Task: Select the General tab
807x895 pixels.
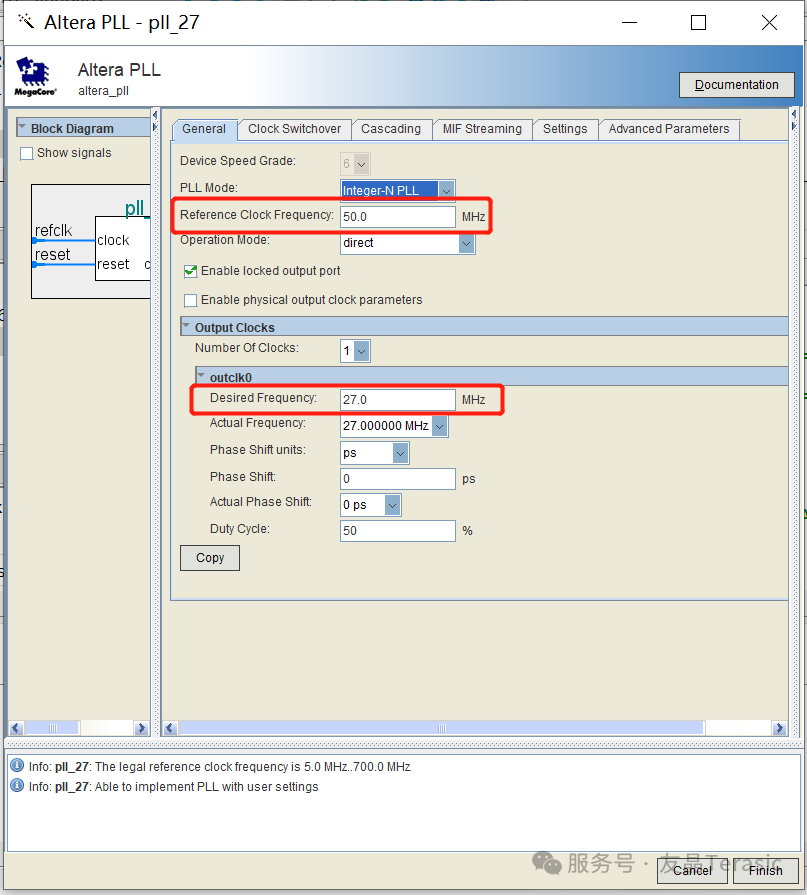Action: pyautogui.click(x=204, y=129)
